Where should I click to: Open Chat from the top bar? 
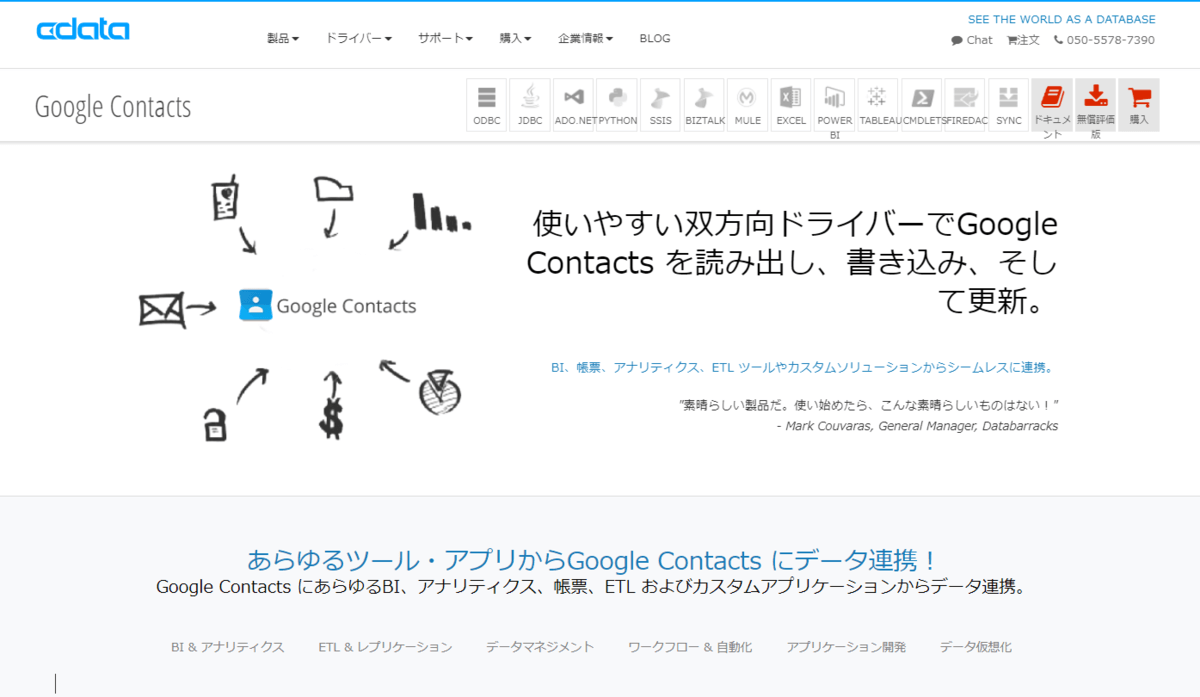[972, 40]
